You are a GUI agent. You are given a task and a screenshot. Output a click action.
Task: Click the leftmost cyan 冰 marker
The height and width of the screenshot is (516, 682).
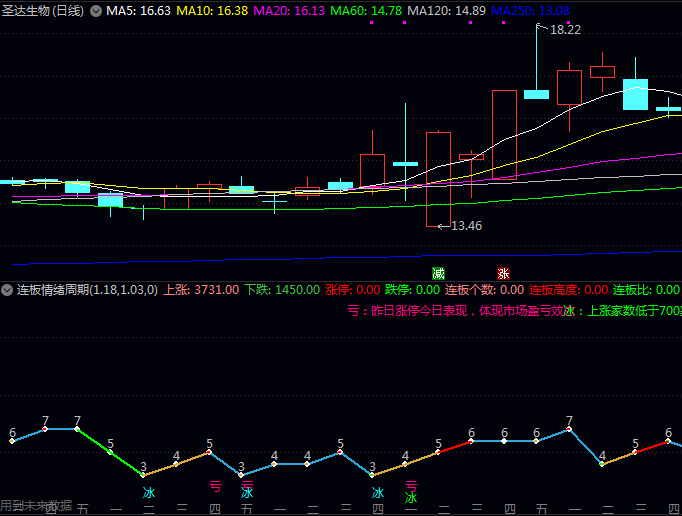pos(149,493)
